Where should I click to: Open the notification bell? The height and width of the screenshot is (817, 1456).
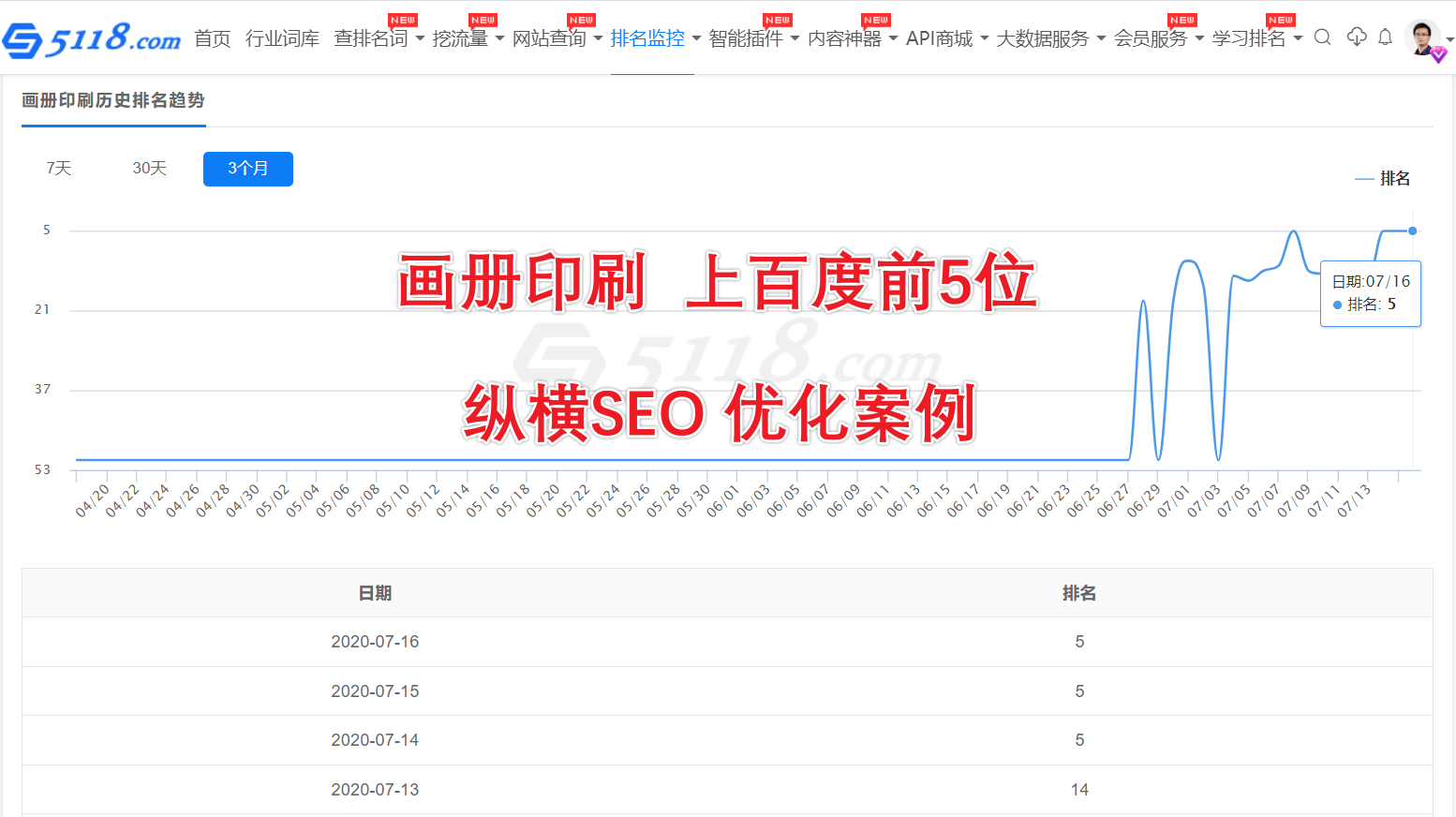click(x=1385, y=37)
